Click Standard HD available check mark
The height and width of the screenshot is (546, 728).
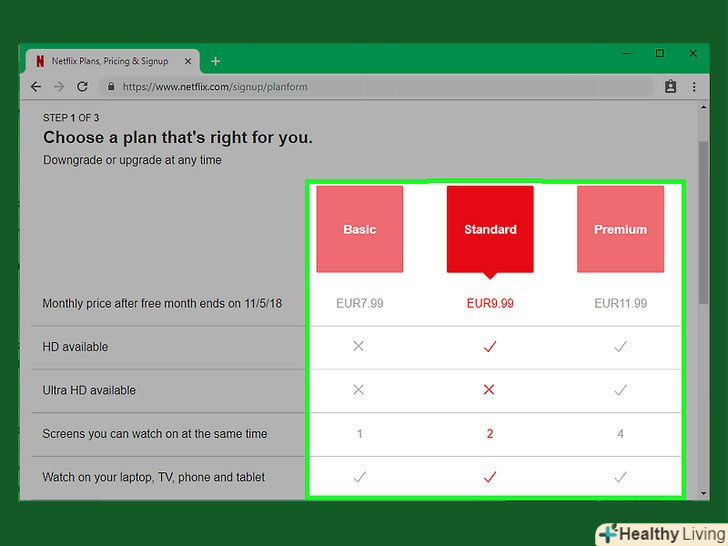coord(490,346)
